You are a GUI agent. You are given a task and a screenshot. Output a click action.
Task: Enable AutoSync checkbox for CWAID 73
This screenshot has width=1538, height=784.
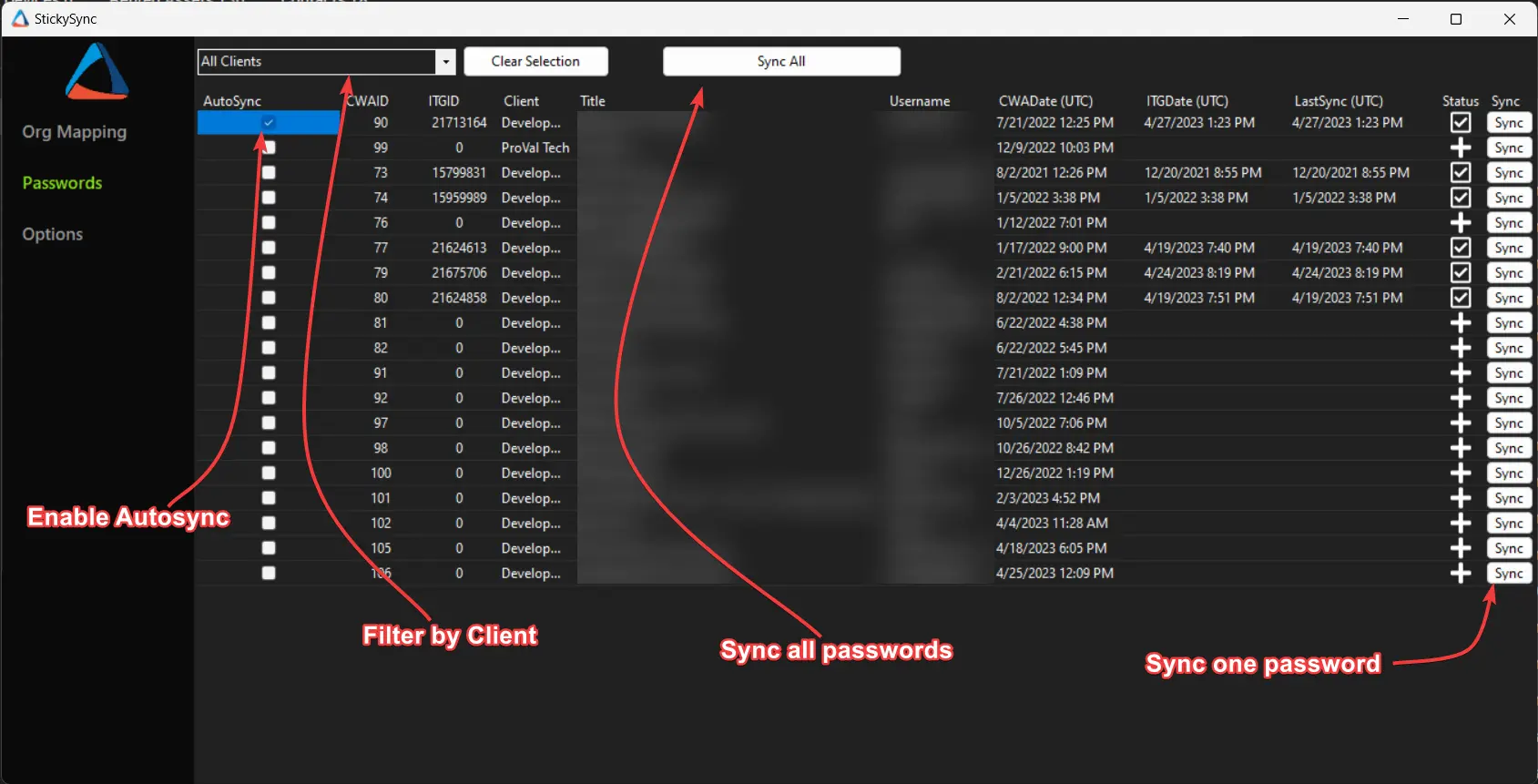pyautogui.click(x=269, y=173)
